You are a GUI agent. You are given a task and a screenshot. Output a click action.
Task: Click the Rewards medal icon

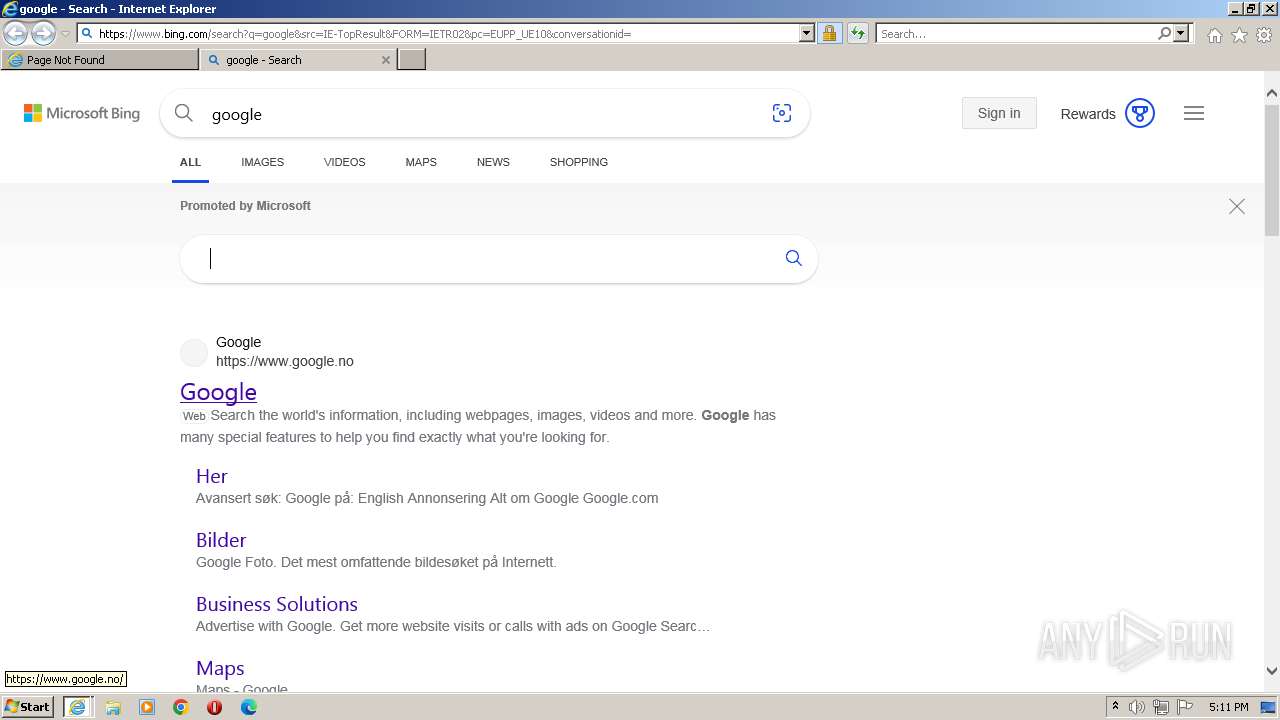[x=1140, y=113]
